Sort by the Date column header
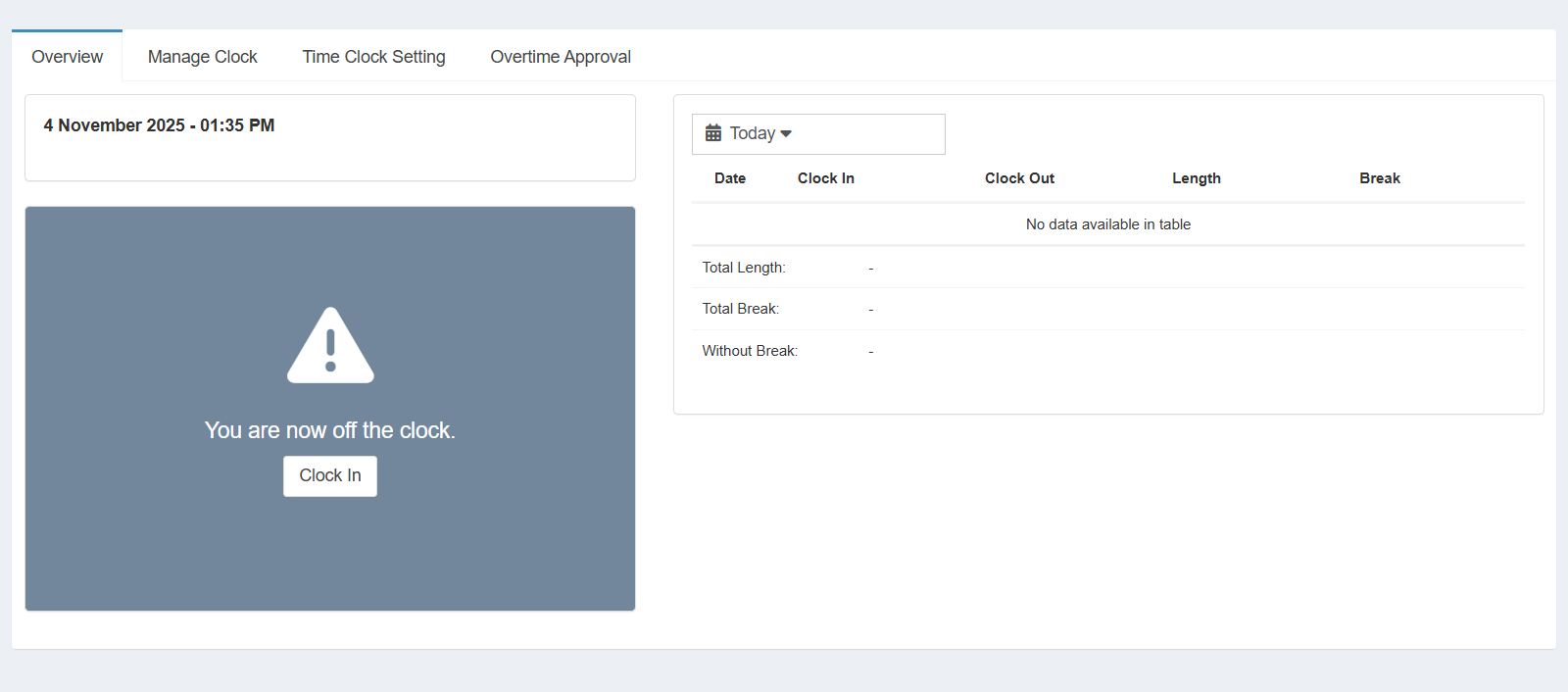Screen dimensions: 1568x692 coord(730,178)
